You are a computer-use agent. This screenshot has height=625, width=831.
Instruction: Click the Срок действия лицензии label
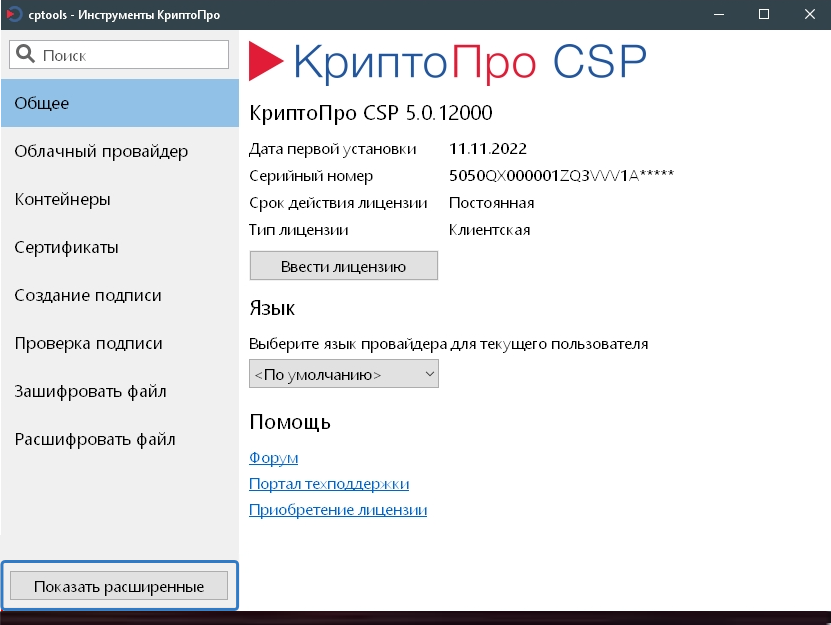point(338,203)
